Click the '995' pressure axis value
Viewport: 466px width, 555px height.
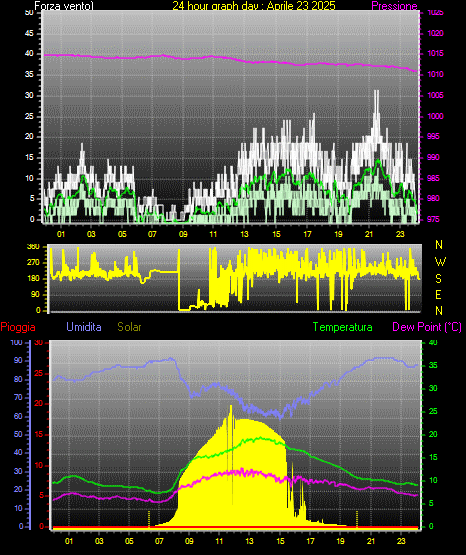click(x=433, y=136)
